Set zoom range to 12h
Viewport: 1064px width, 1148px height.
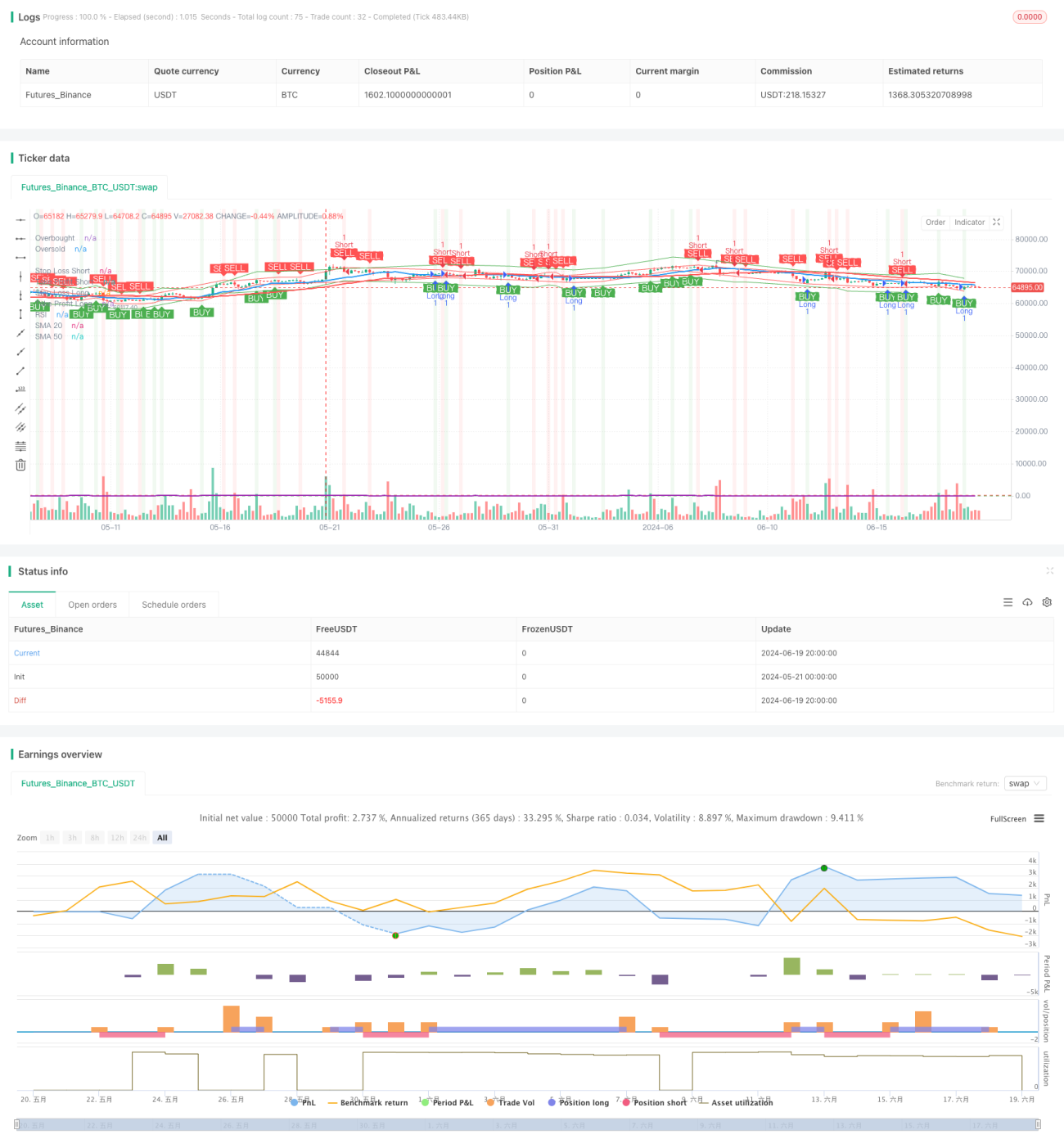point(117,838)
